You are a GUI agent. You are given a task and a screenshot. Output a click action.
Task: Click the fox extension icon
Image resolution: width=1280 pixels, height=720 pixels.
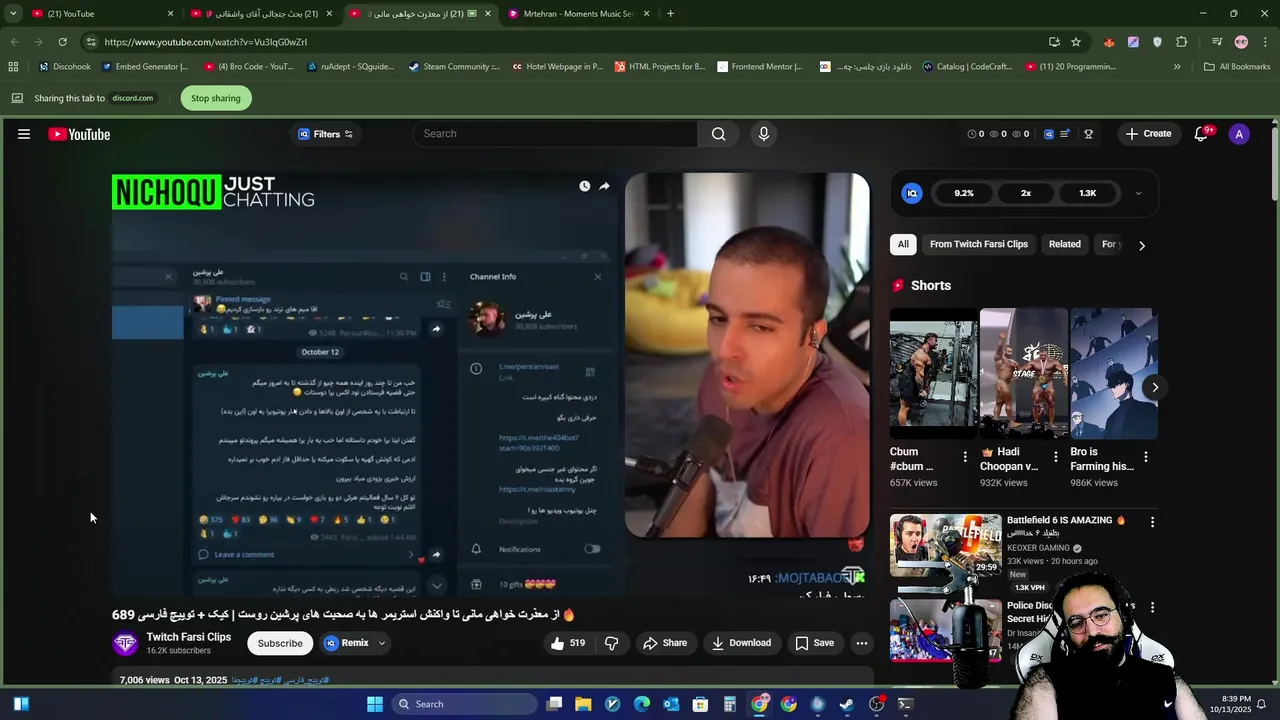(1109, 42)
